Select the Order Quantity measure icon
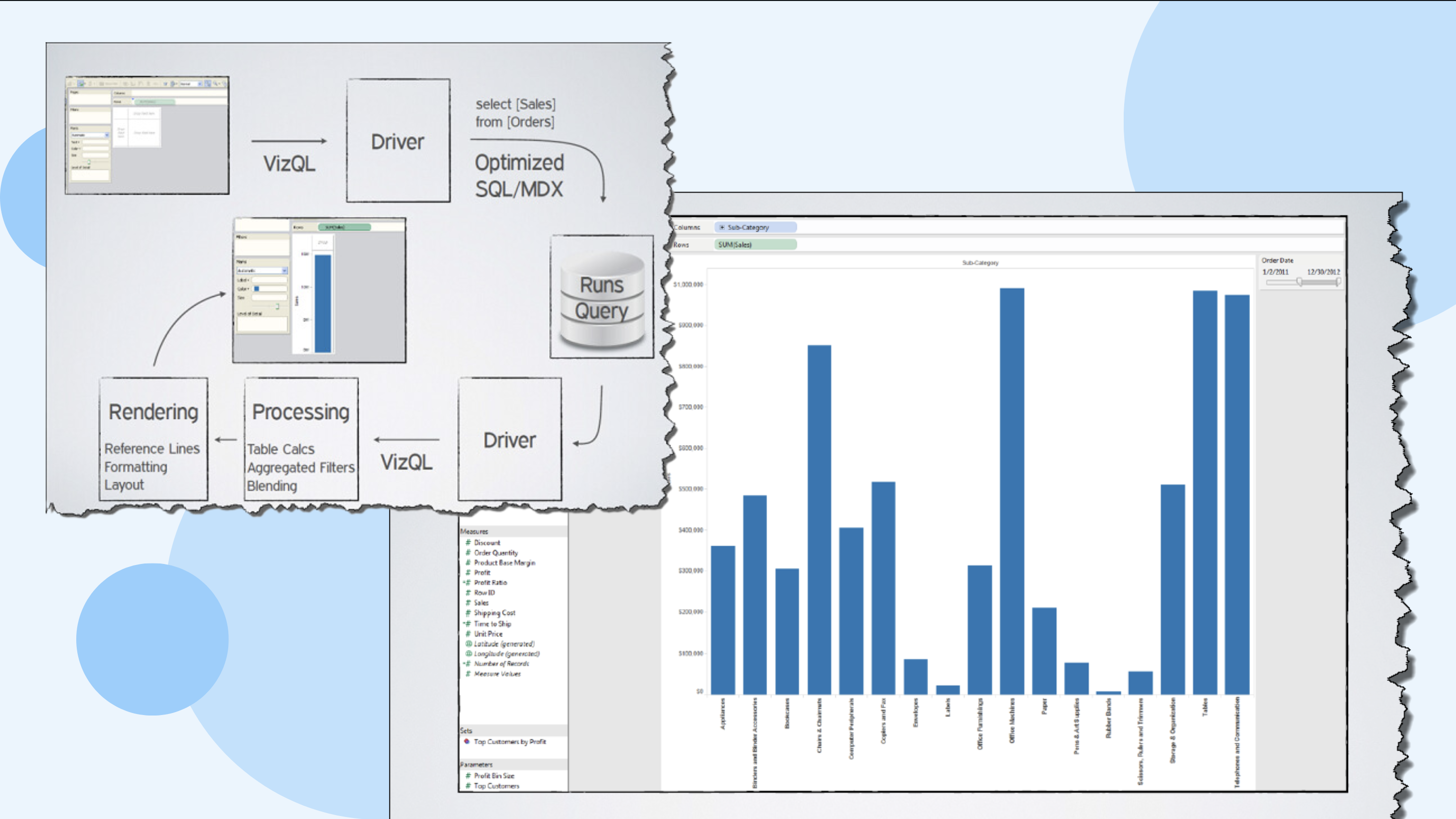Image resolution: width=1456 pixels, height=819 pixels. (x=468, y=553)
